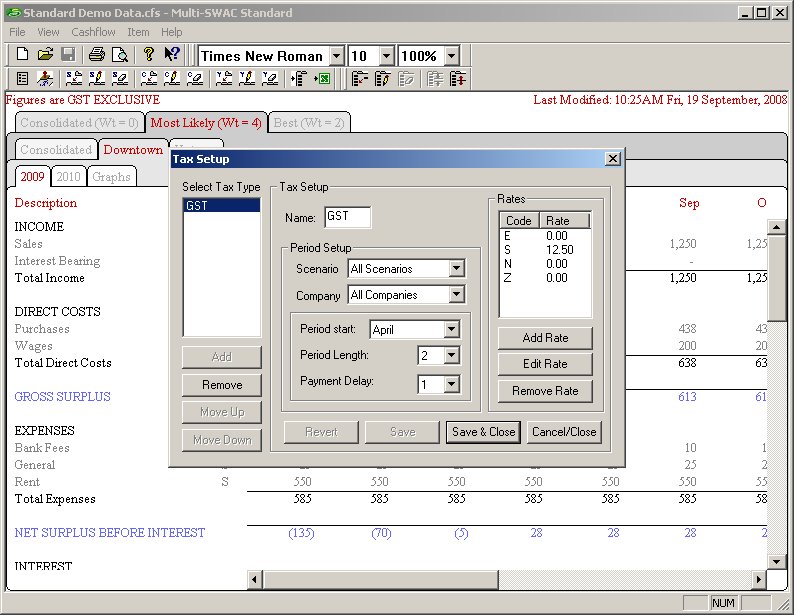Click the Print icon in toolbar

(x=96, y=55)
